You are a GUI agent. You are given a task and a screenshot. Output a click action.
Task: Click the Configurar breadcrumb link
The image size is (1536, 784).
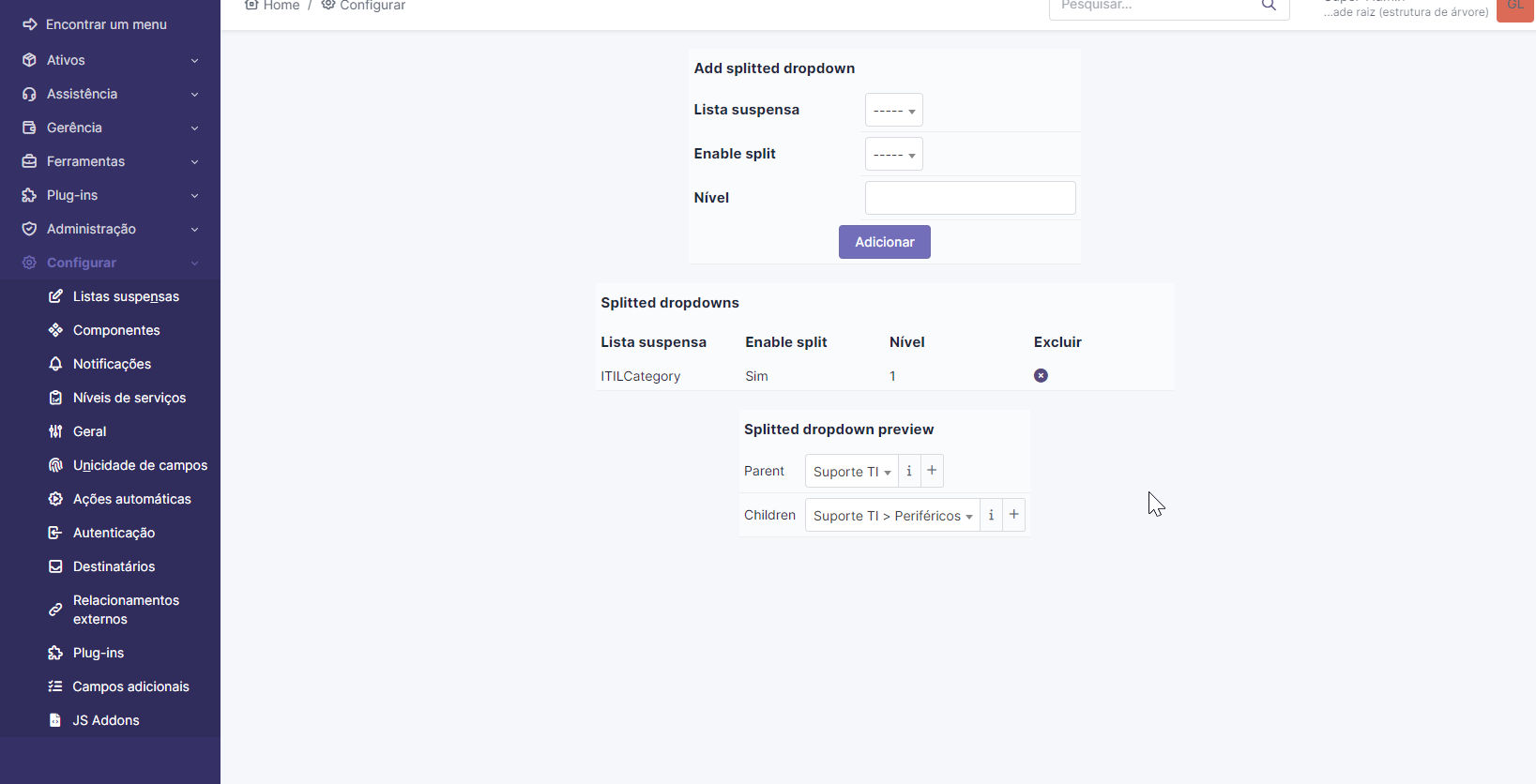click(363, 6)
